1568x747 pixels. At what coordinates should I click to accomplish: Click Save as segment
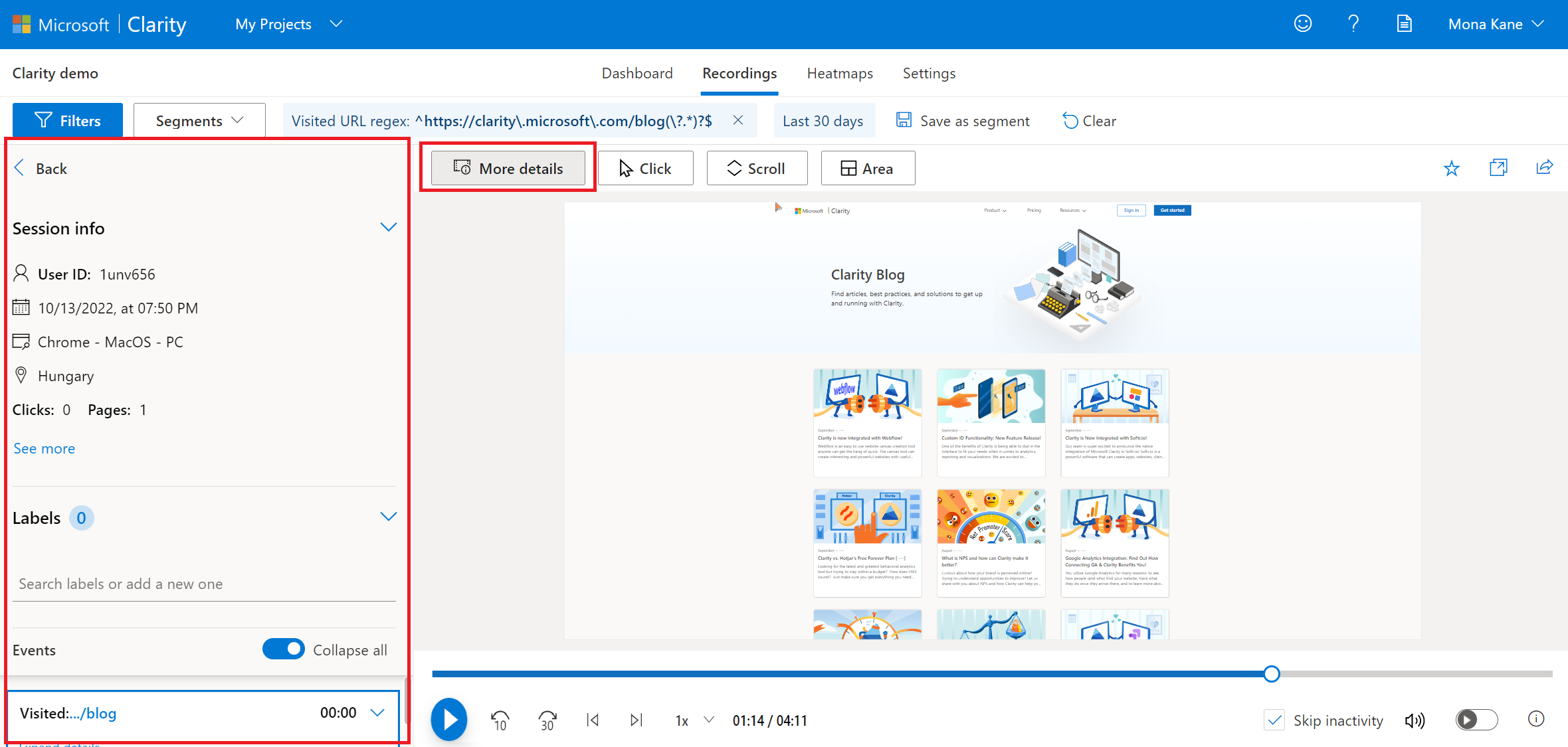(x=963, y=121)
